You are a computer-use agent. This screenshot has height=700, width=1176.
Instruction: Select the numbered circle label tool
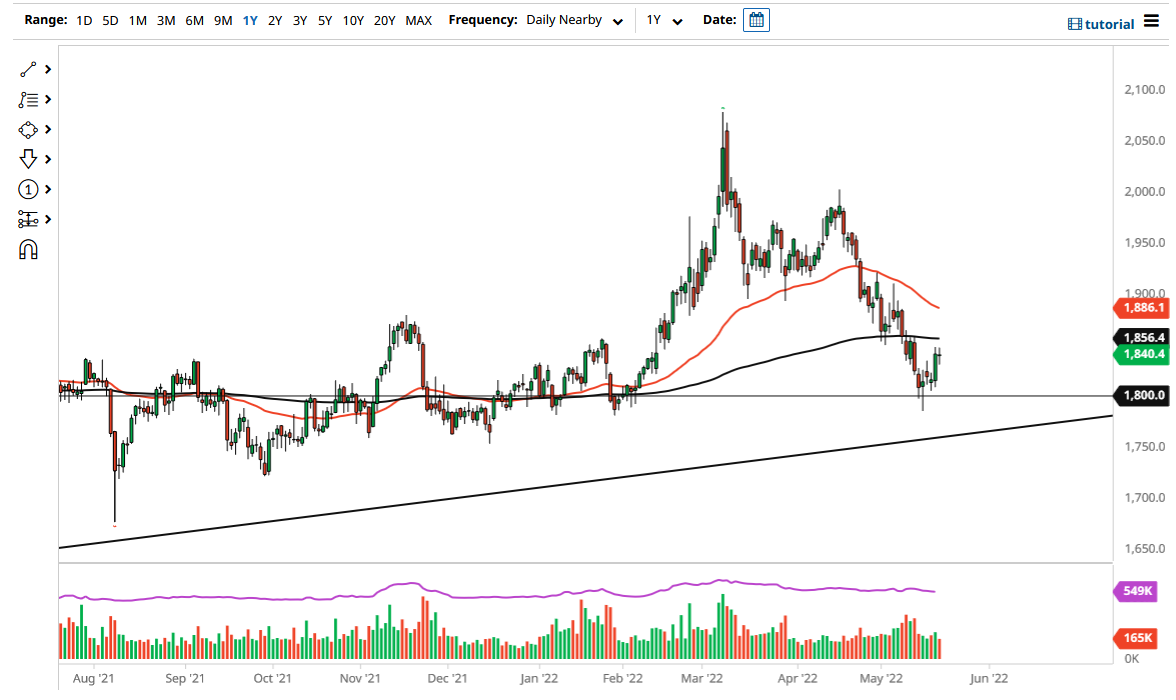(28, 189)
